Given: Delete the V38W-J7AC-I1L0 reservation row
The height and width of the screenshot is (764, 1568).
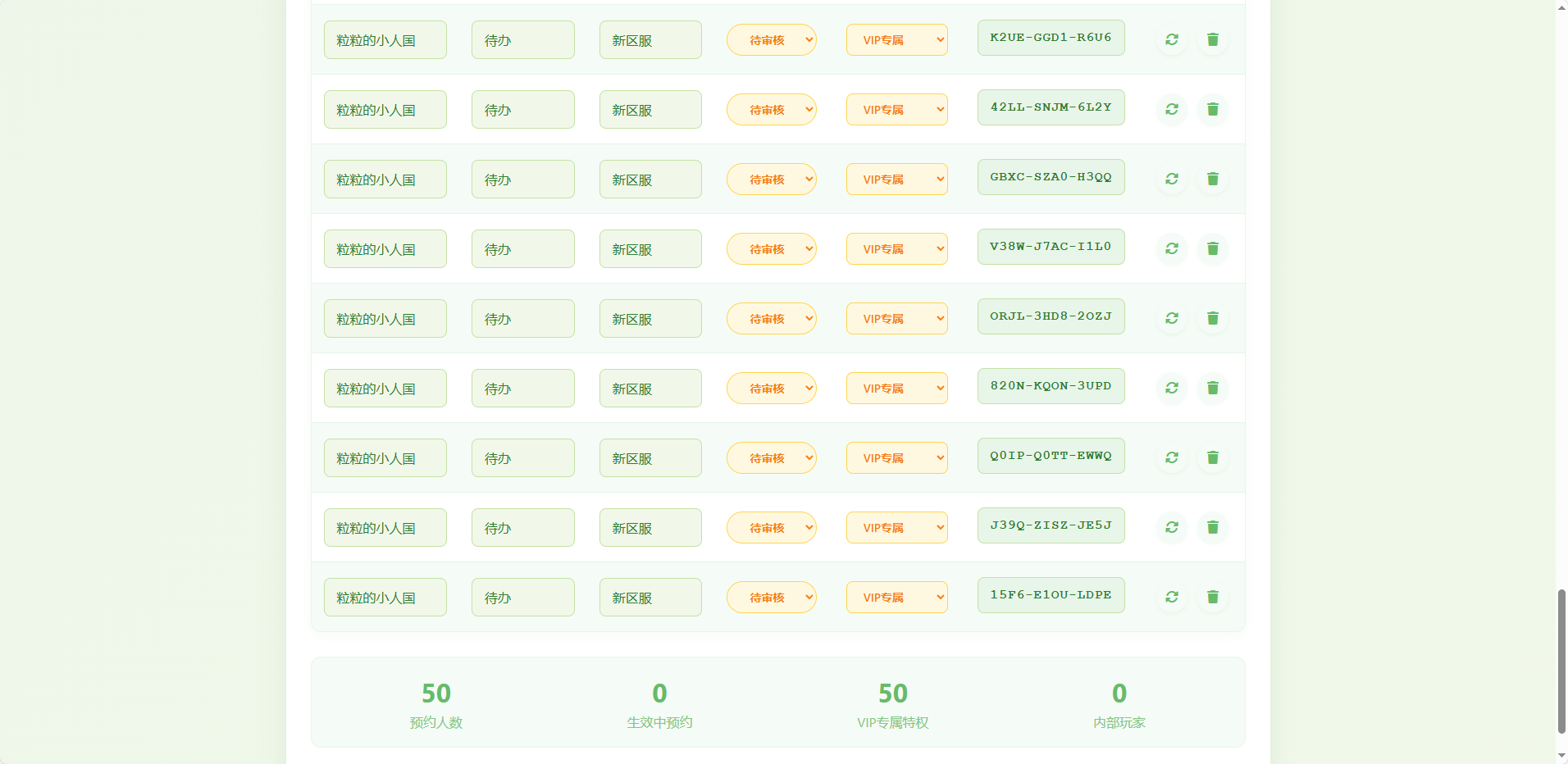Looking at the screenshot, I should click(1213, 248).
